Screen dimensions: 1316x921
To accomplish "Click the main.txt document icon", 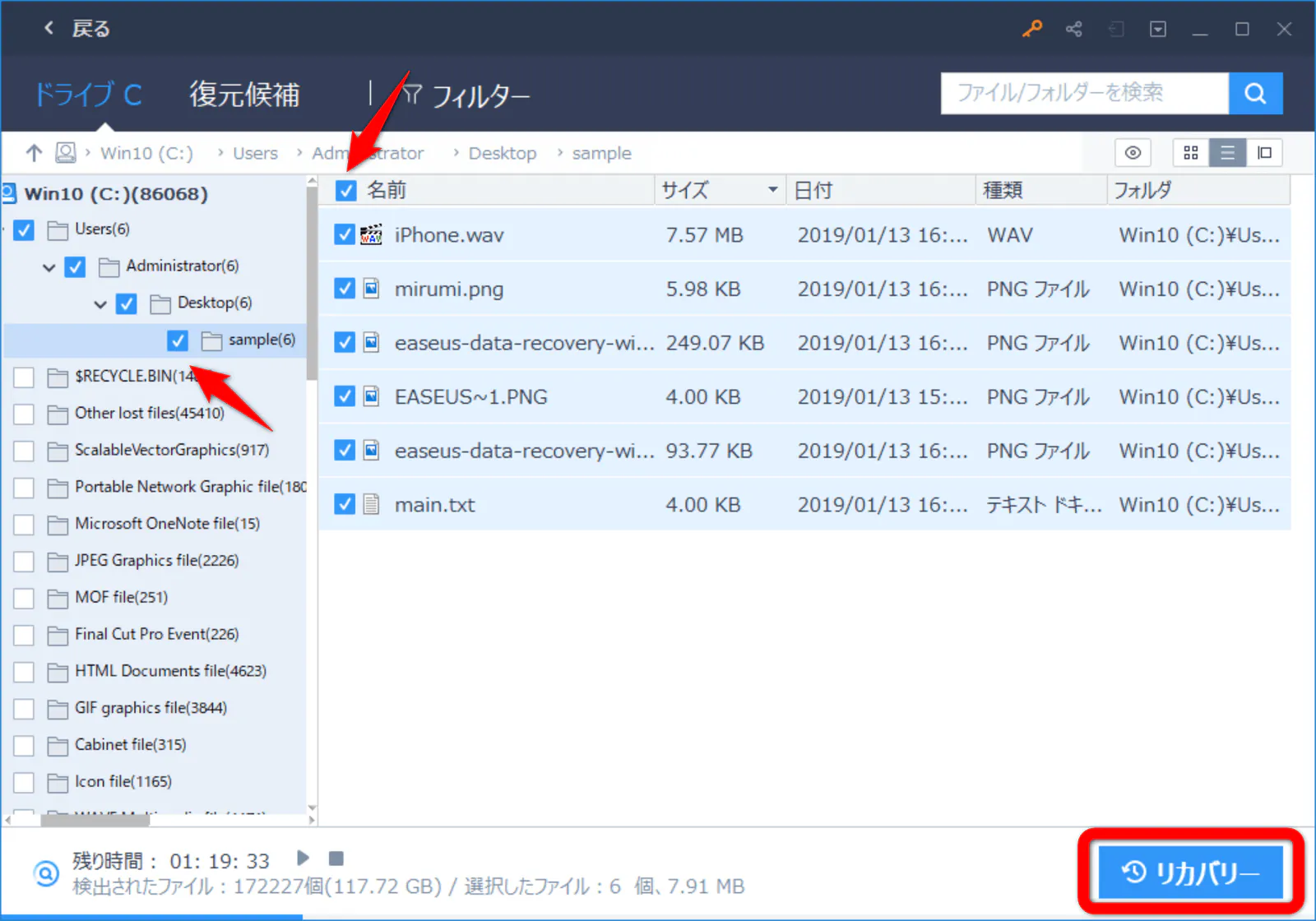I will 372,504.
